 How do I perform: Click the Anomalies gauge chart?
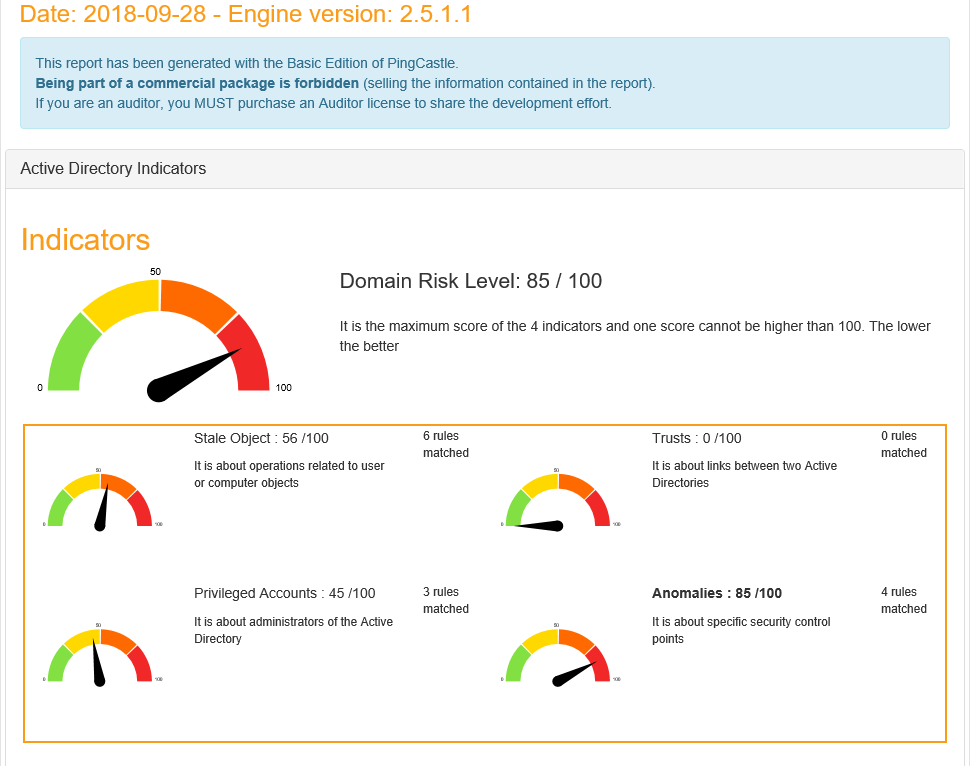point(558,658)
